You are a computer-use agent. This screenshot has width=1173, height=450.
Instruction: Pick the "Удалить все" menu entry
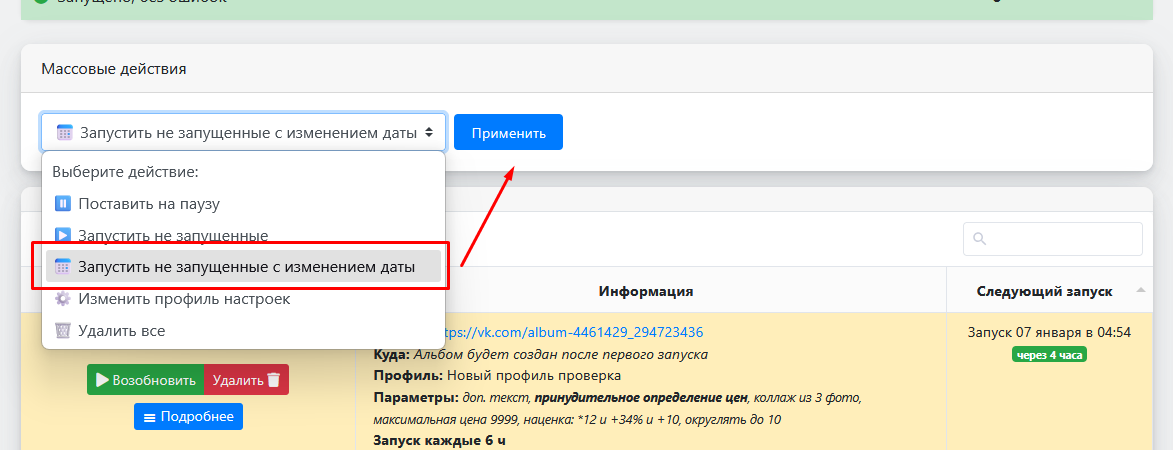[x=122, y=331]
